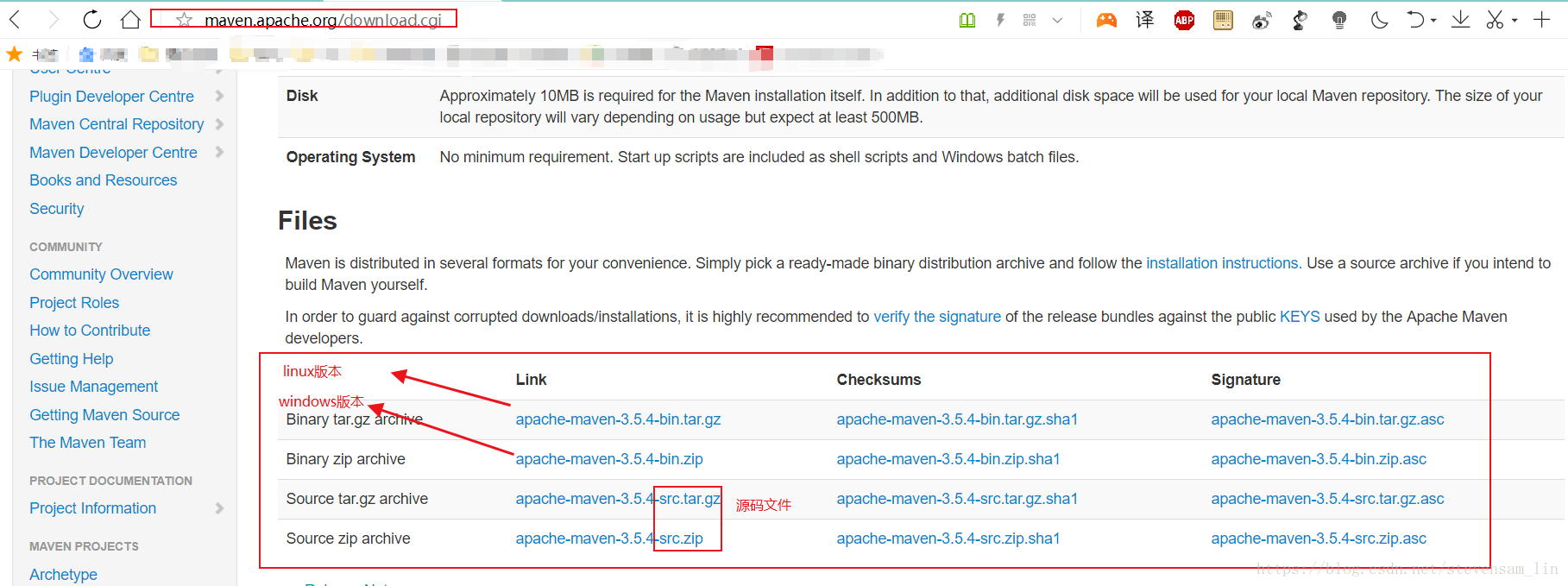The image size is (1568, 586).
Task: Open apache-maven-3.5.4-bin.zip.asc signature
Action: [x=1319, y=459]
